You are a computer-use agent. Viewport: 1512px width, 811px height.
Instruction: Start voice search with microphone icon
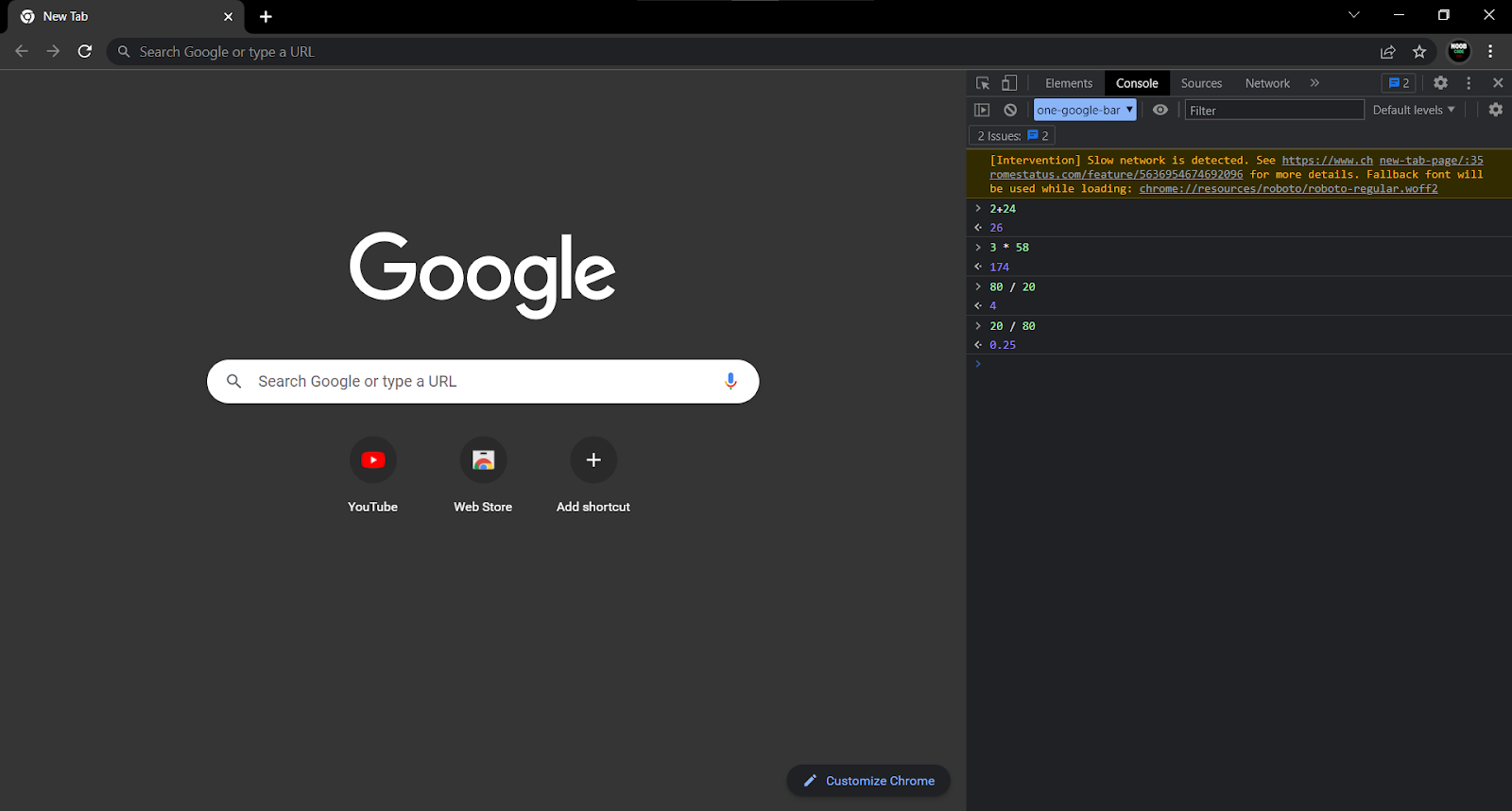[730, 381]
